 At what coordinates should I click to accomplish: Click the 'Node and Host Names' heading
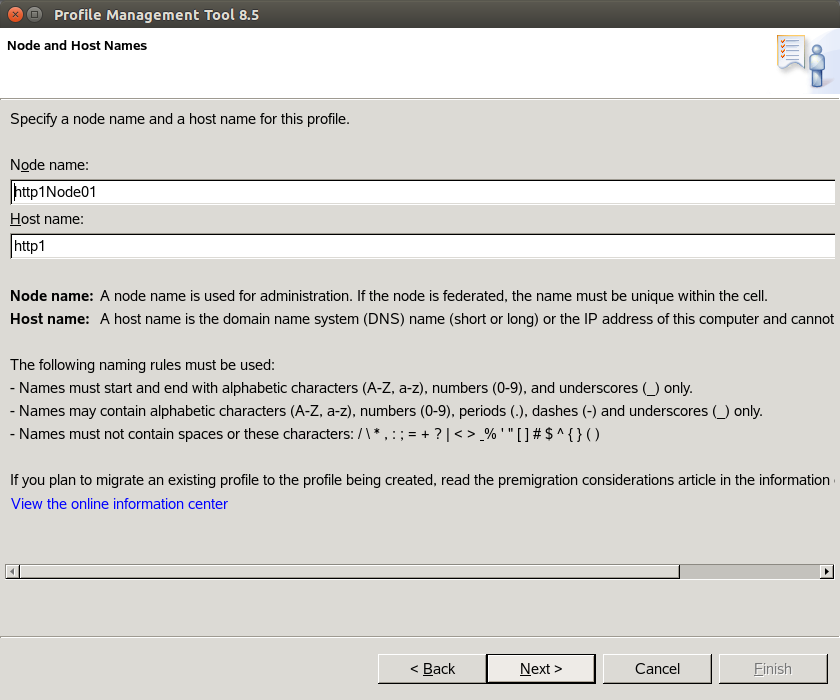(x=77, y=46)
